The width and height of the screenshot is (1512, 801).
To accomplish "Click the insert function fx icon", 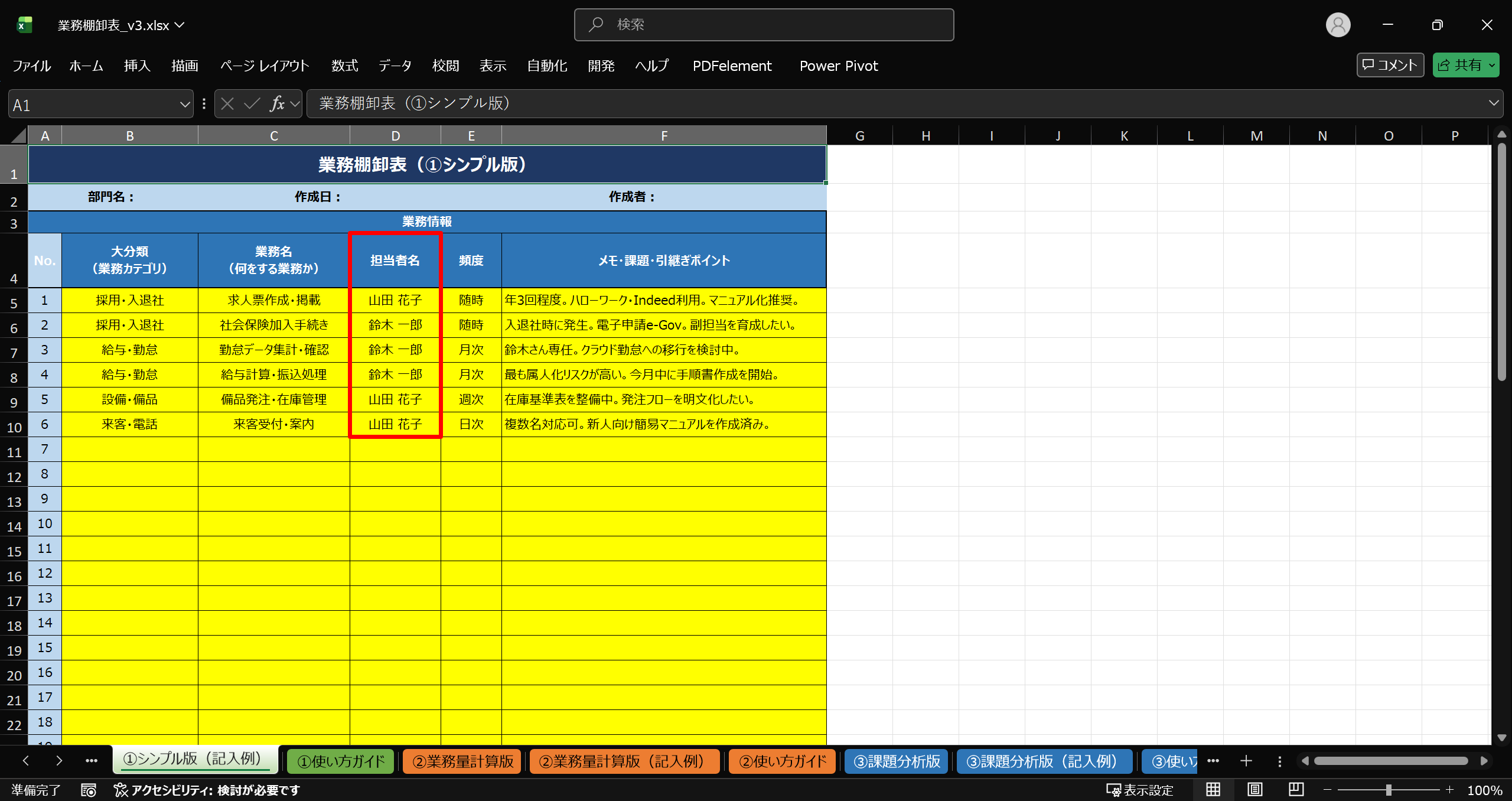I will coord(277,104).
